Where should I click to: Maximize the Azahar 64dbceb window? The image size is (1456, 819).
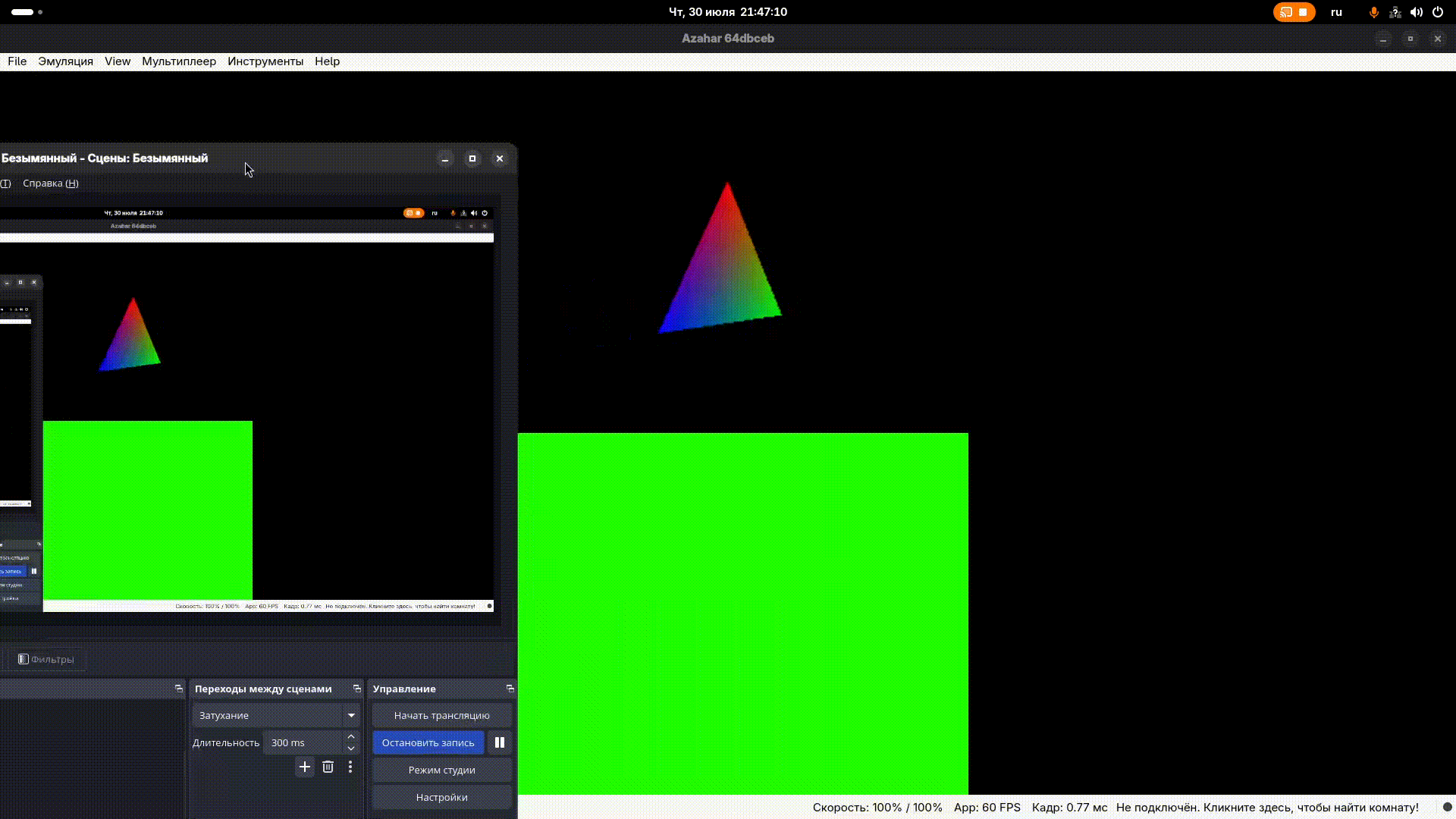pyautogui.click(x=1410, y=39)
